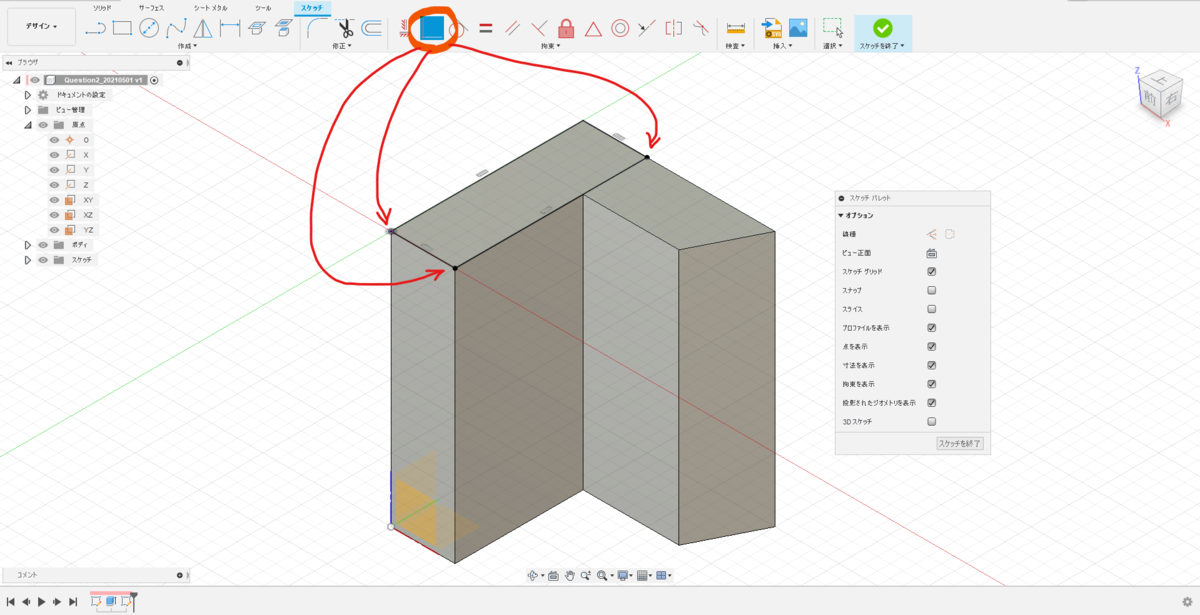Image resolution: width=1200 pixels, height=615 pixels.
Task: Apply the Coincident constraint (highlighted blue icon)
Action: coord(432,28)
